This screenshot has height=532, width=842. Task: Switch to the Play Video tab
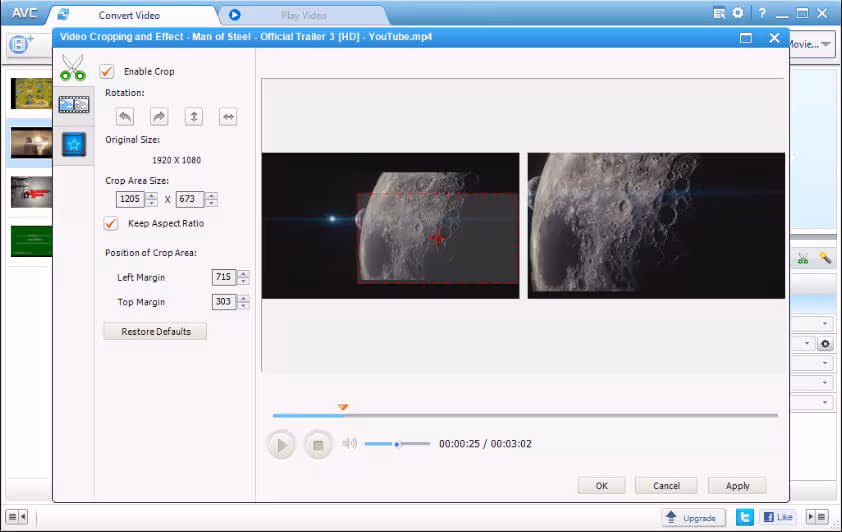click(303, 16)
